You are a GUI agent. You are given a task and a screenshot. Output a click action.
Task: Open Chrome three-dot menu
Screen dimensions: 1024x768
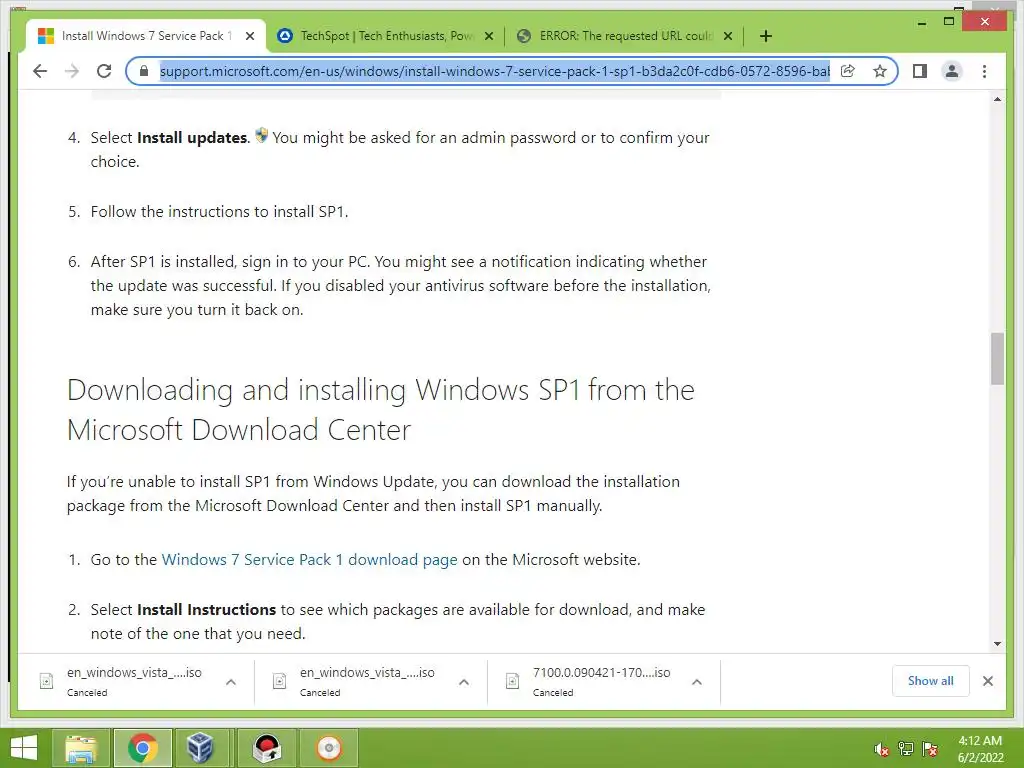984,71
